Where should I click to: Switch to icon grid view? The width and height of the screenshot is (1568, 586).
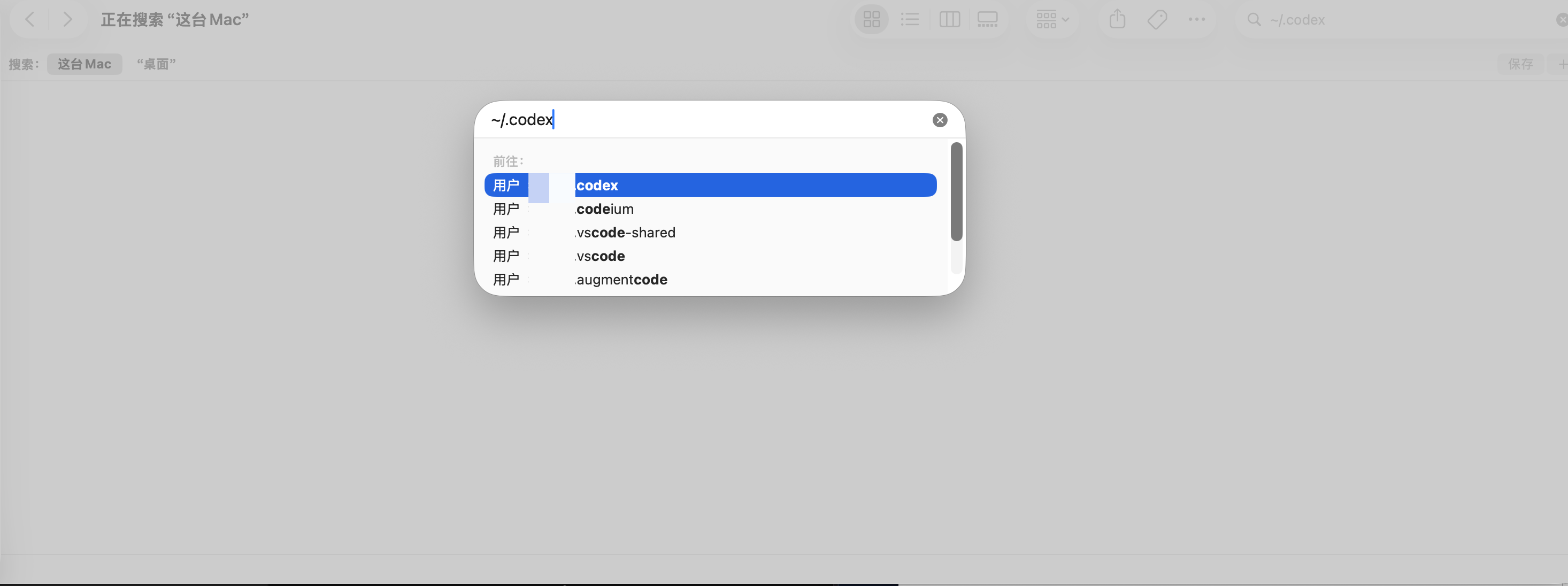871,19
